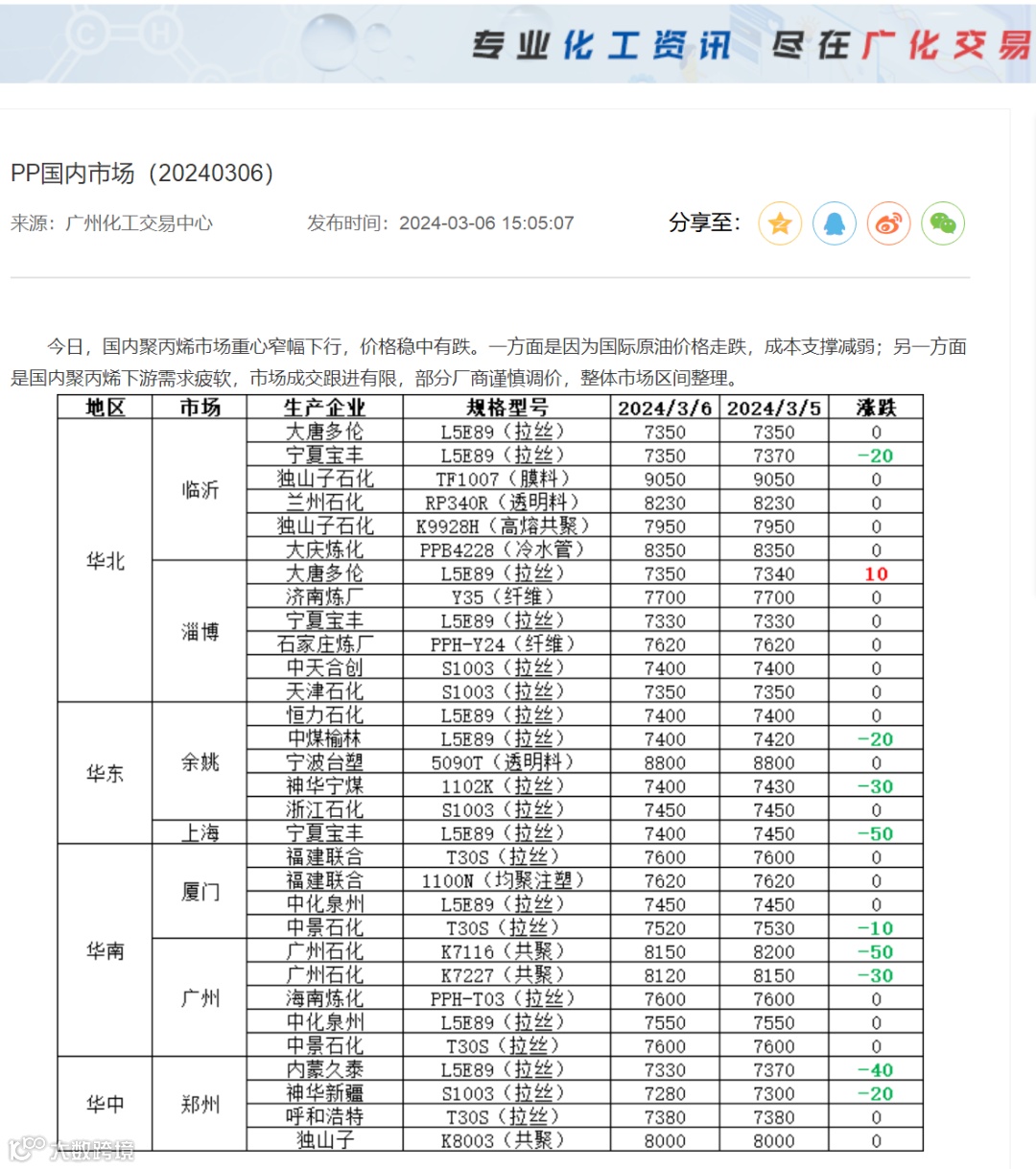Screen dimensions: 1036x1169
Task: Select the 内蒙久泰 producer cell
Action: click(x=325, y=1069)
